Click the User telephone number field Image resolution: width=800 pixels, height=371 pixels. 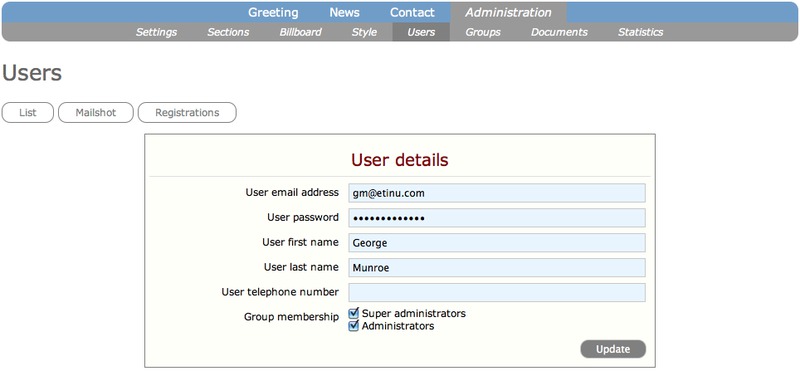tap(497, 292)
